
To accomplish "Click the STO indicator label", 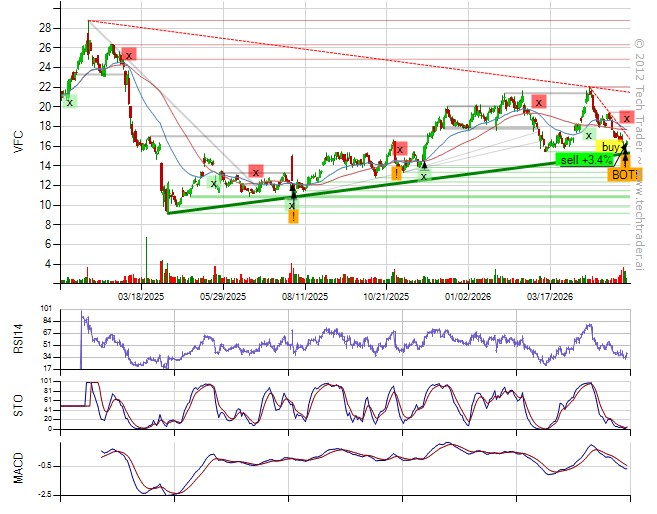I will 18,406.
